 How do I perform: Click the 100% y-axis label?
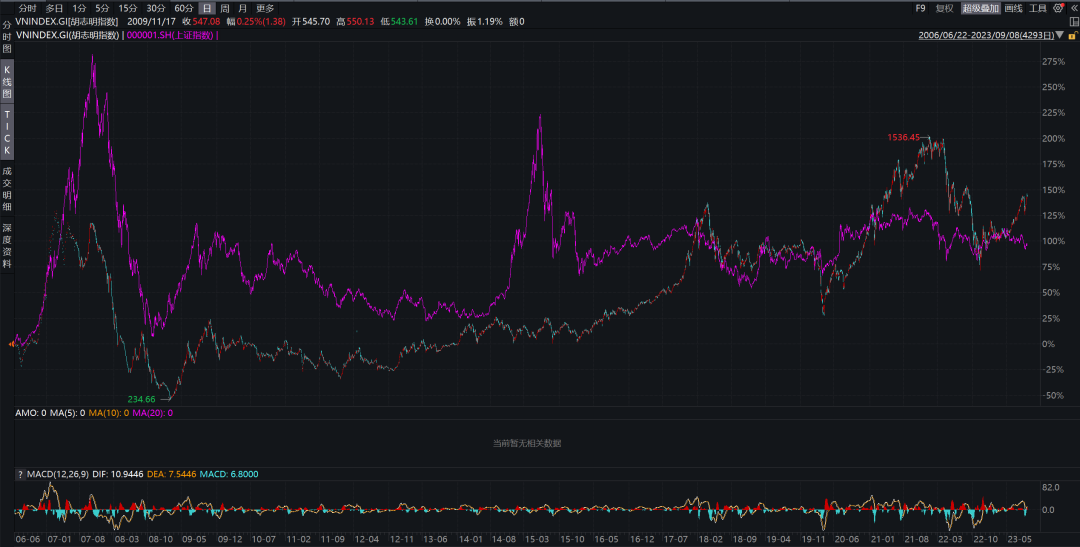[x=1054, y=241]
